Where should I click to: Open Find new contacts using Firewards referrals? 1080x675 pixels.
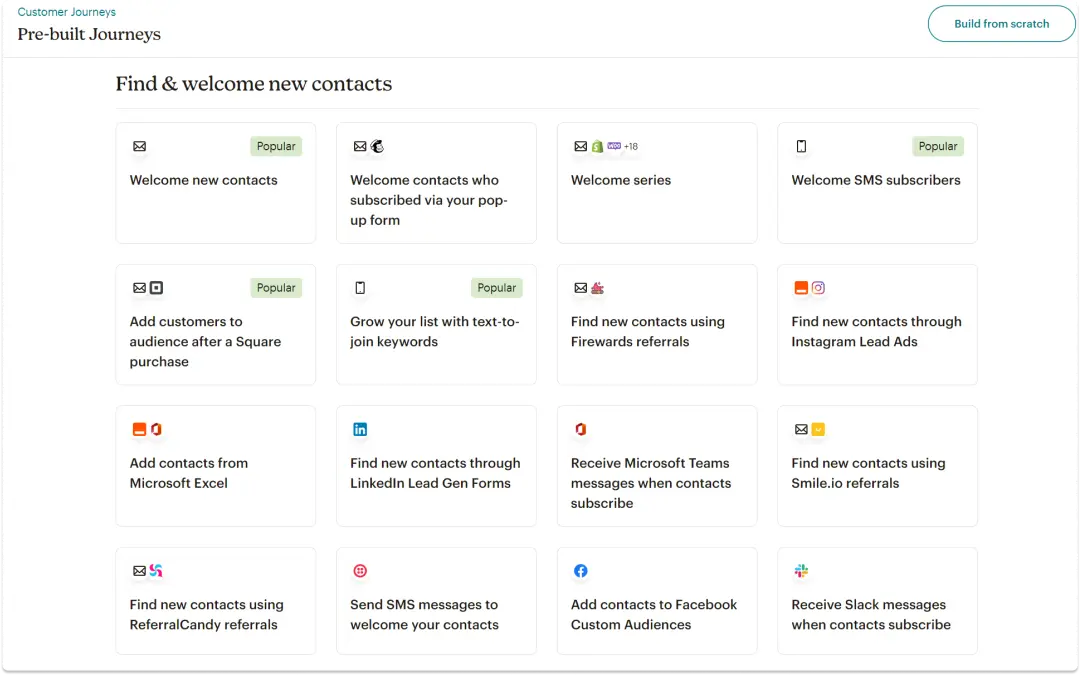647,332
